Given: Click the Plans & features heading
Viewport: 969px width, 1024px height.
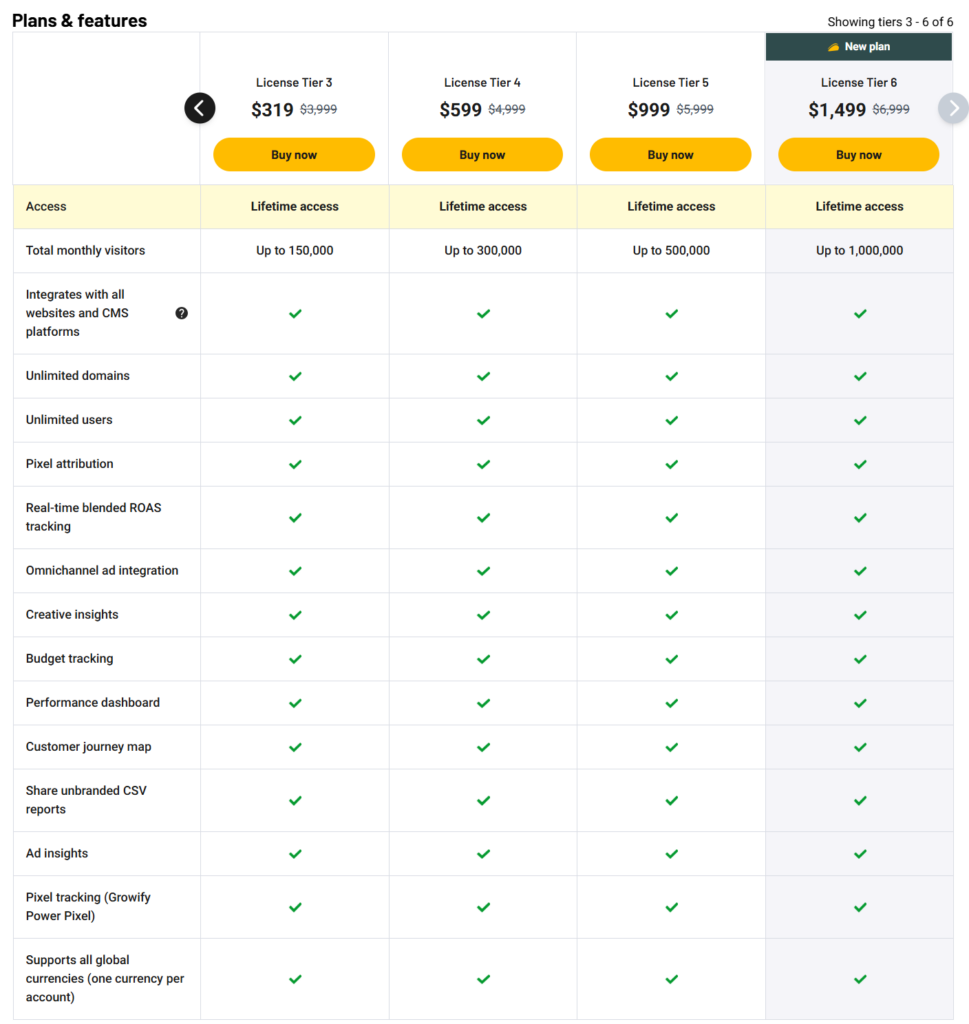Looking at the screenshot, I should pos(80,21).
